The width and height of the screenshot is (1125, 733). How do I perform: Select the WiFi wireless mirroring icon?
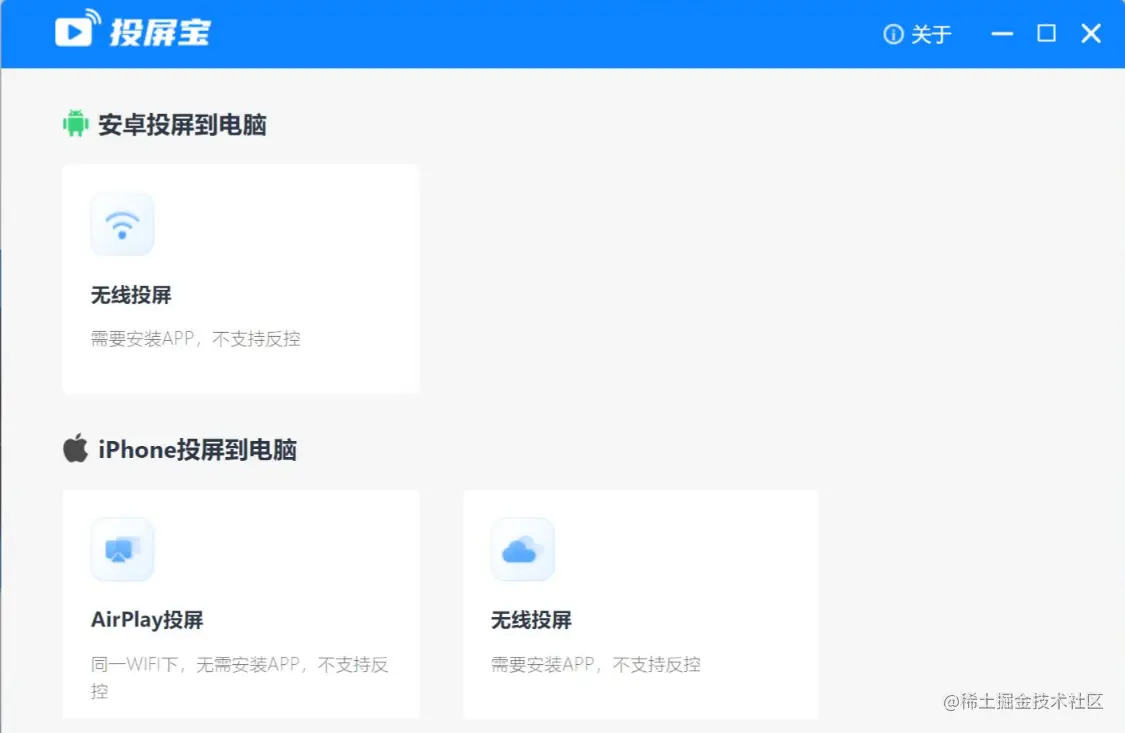click(x=122, y=223)
